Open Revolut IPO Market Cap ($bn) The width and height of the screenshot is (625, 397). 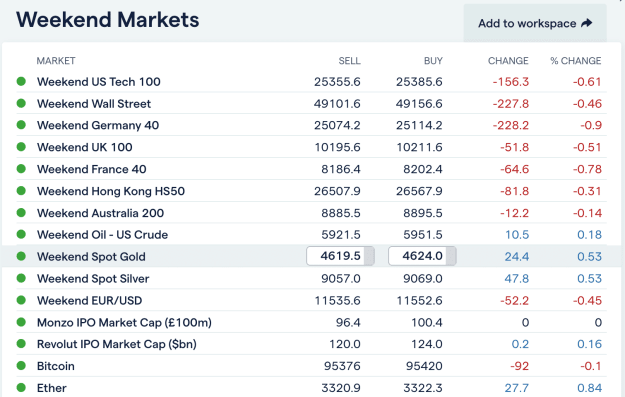116,344
